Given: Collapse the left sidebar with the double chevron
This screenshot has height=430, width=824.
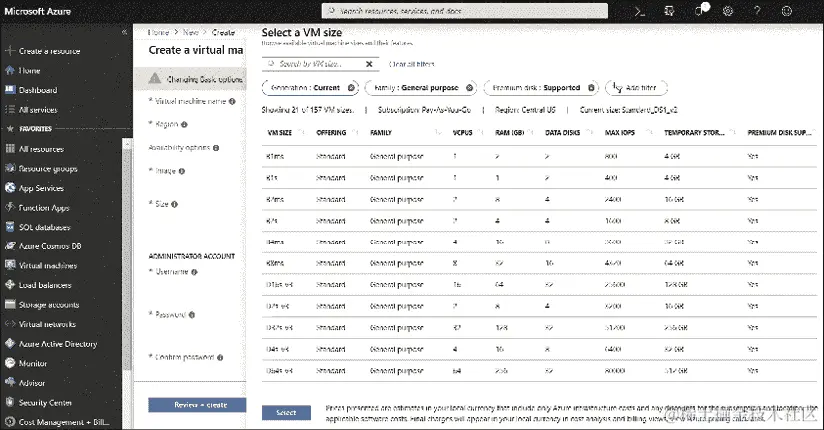Looking at the screenshot, I should tap(125, 32).
